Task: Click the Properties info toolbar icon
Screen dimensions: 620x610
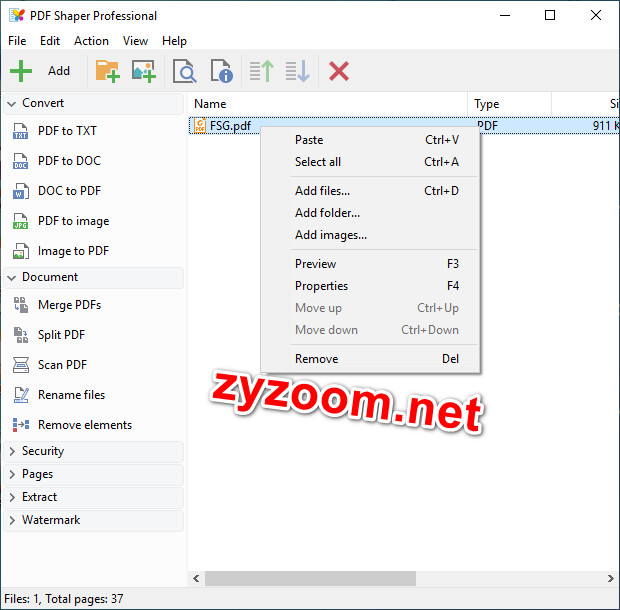Action: click(221, 71)
